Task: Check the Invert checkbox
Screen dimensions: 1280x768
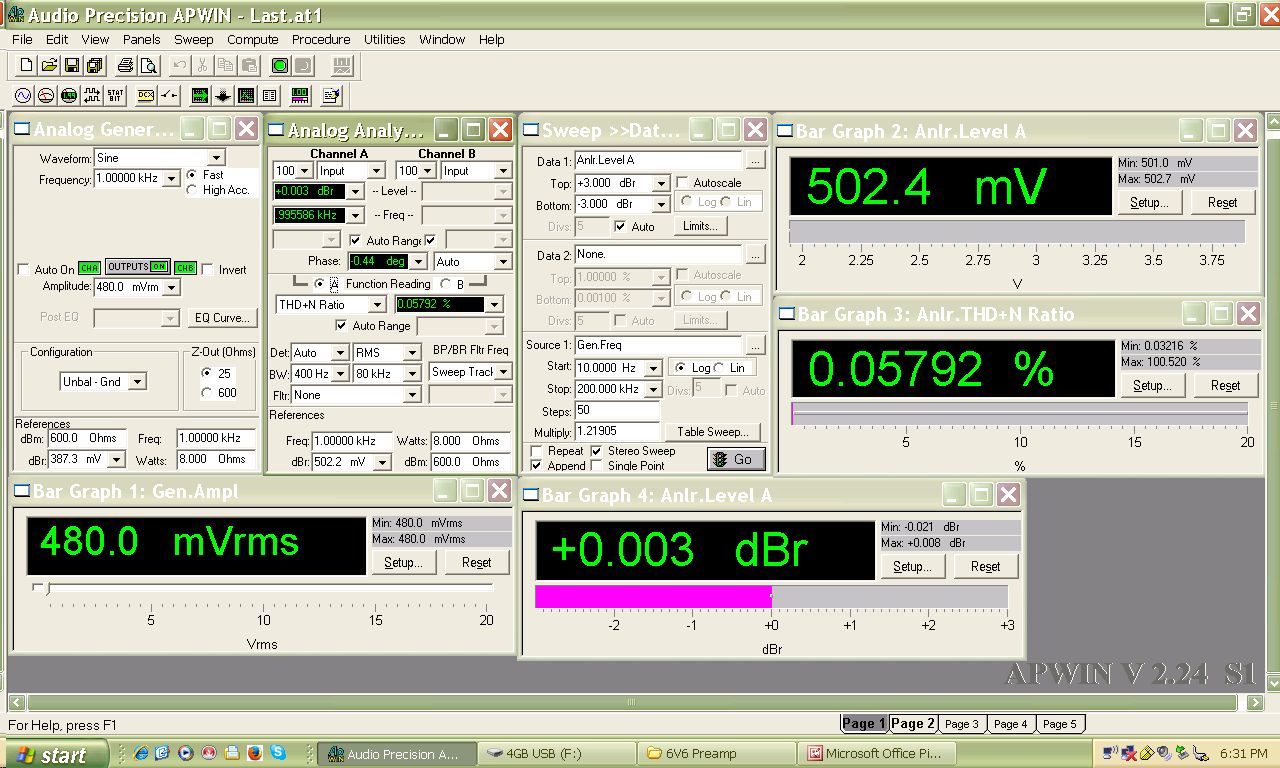Action: click(208, 270)
